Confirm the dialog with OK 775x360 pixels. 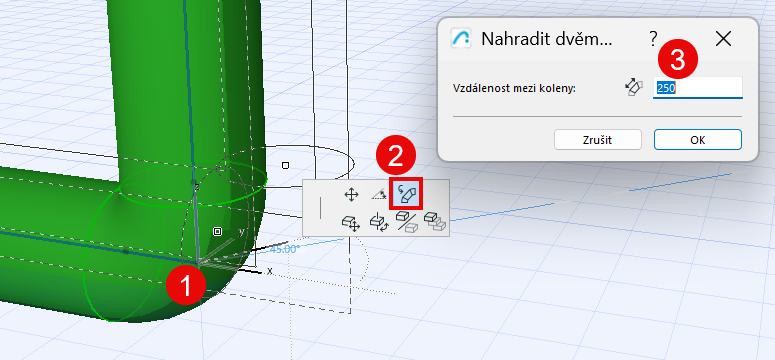click(x=697, y=140)
